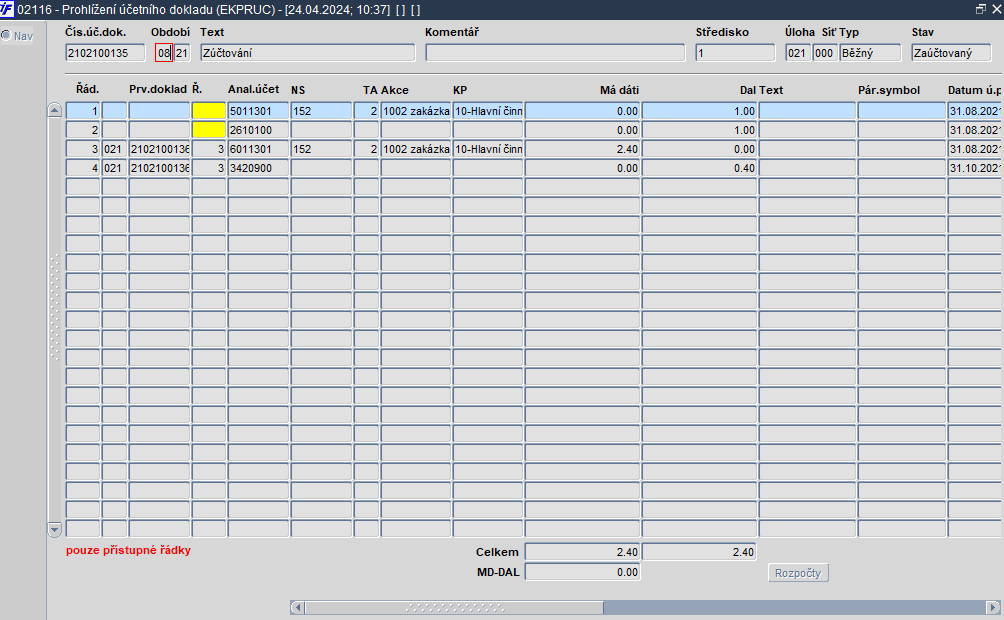Image resolution: width=1004 pixels, height=620 pixels.
Task: Click the 'pouze přístupné řádky' red label
Action: 128,550
